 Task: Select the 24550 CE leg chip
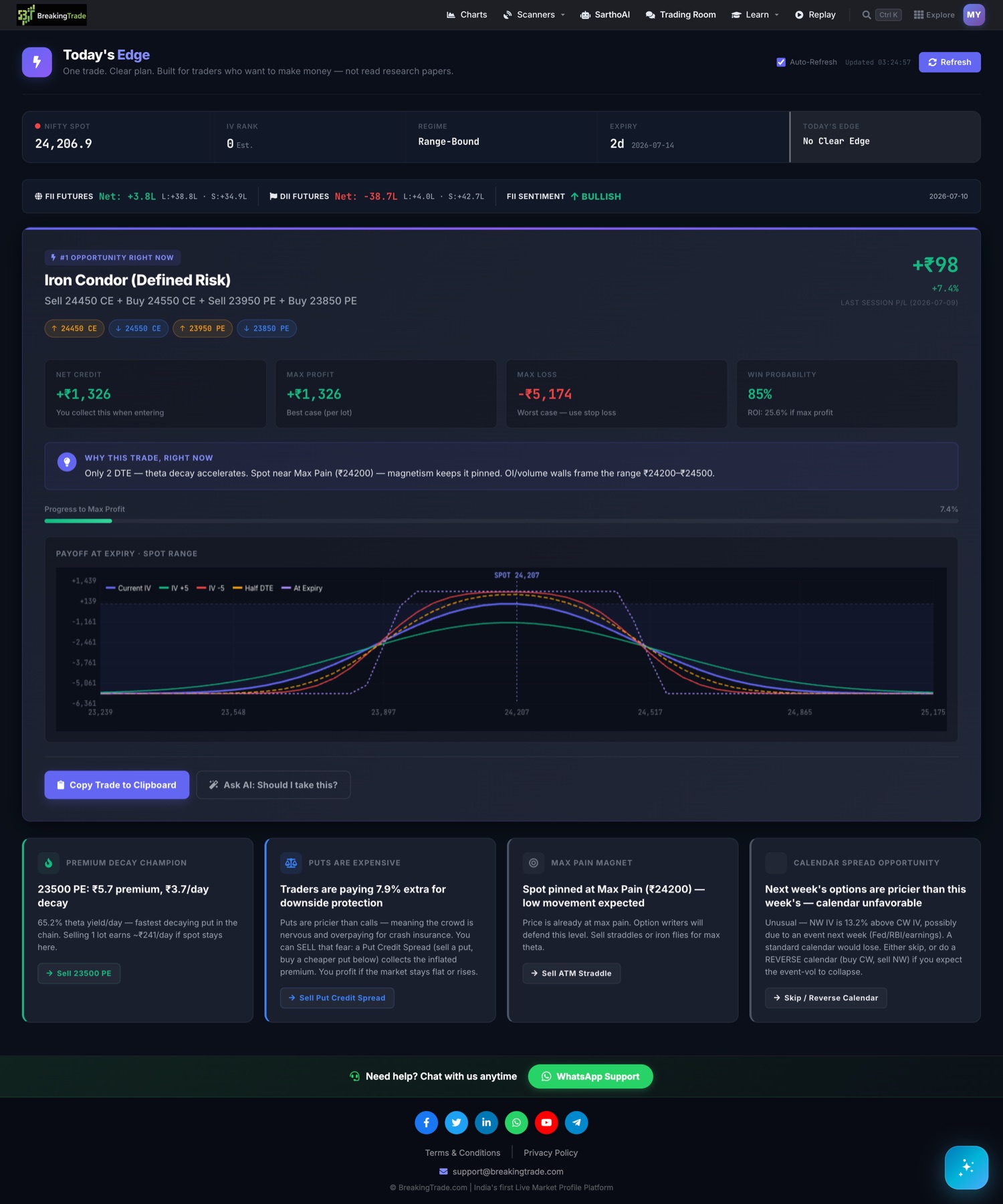(x=138, y=328)
